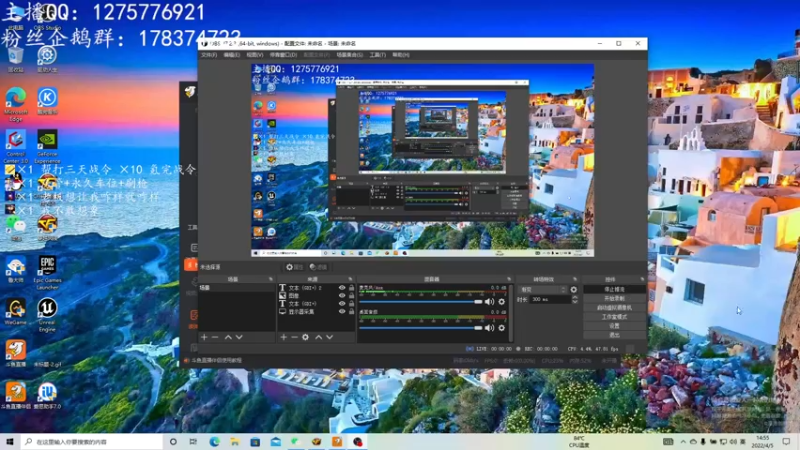Open Unreal Engine desktop icon
Viewport: 800px width, 450px height.
tap(47, 315)
